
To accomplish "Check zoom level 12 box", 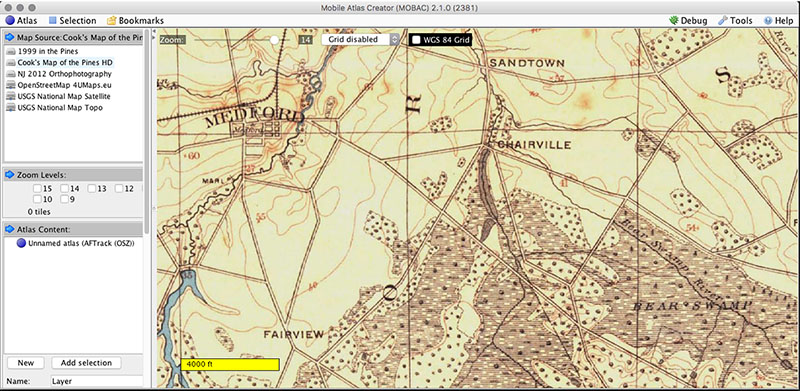I will [x=118, y=188].
